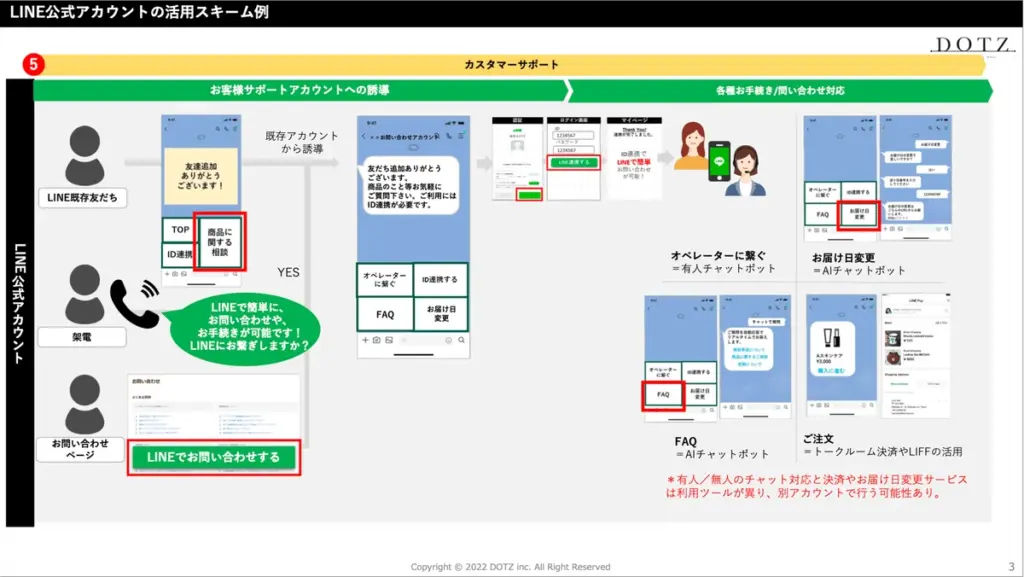The image size is (1024, 577).
Task: Click the green LINEでお問い合わせする button
Action: click(214, 457)
